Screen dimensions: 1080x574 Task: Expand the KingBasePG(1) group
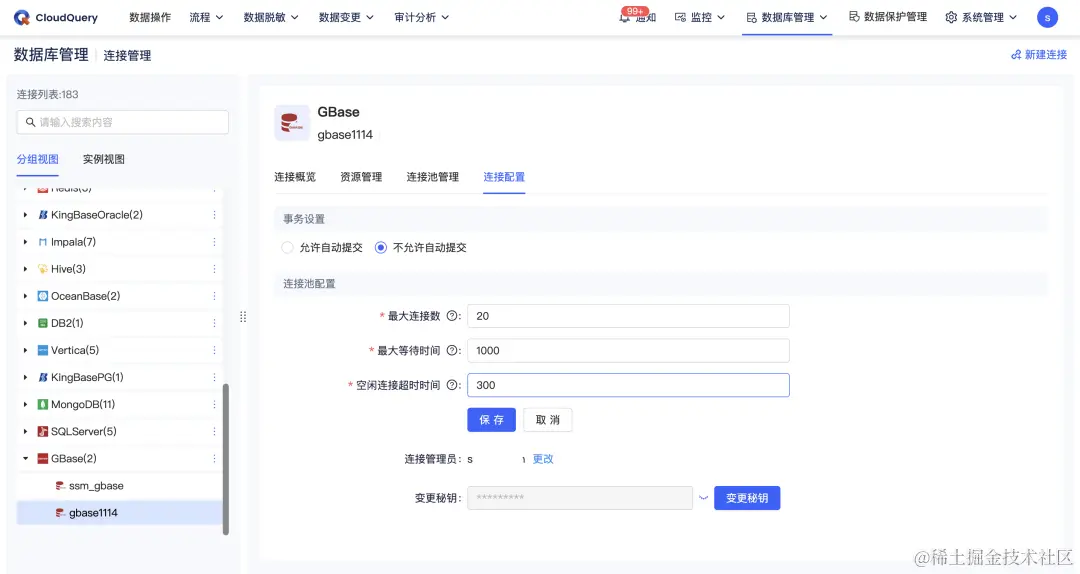click(25, 377)
